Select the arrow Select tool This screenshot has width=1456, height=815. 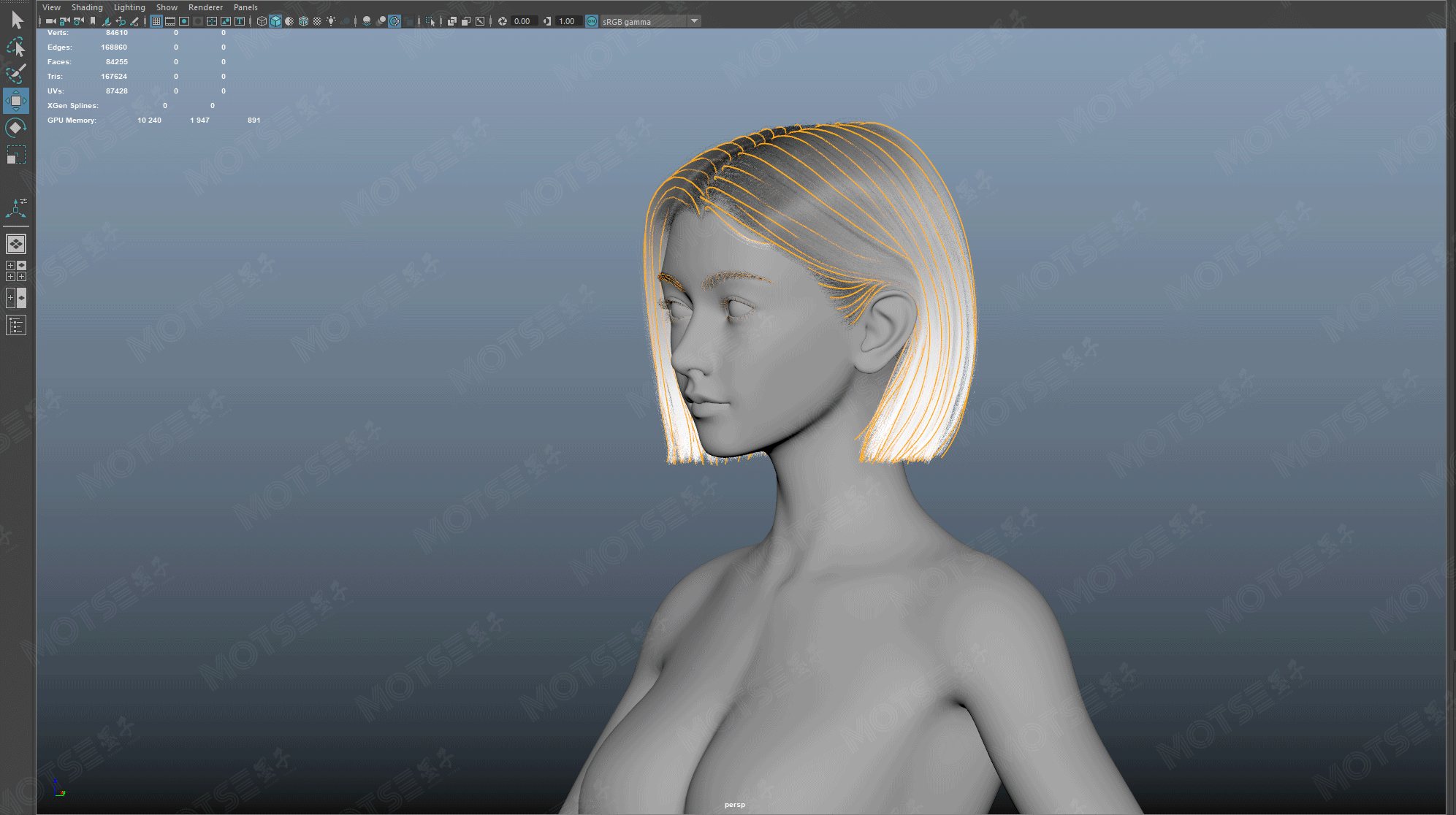(17, 20)
